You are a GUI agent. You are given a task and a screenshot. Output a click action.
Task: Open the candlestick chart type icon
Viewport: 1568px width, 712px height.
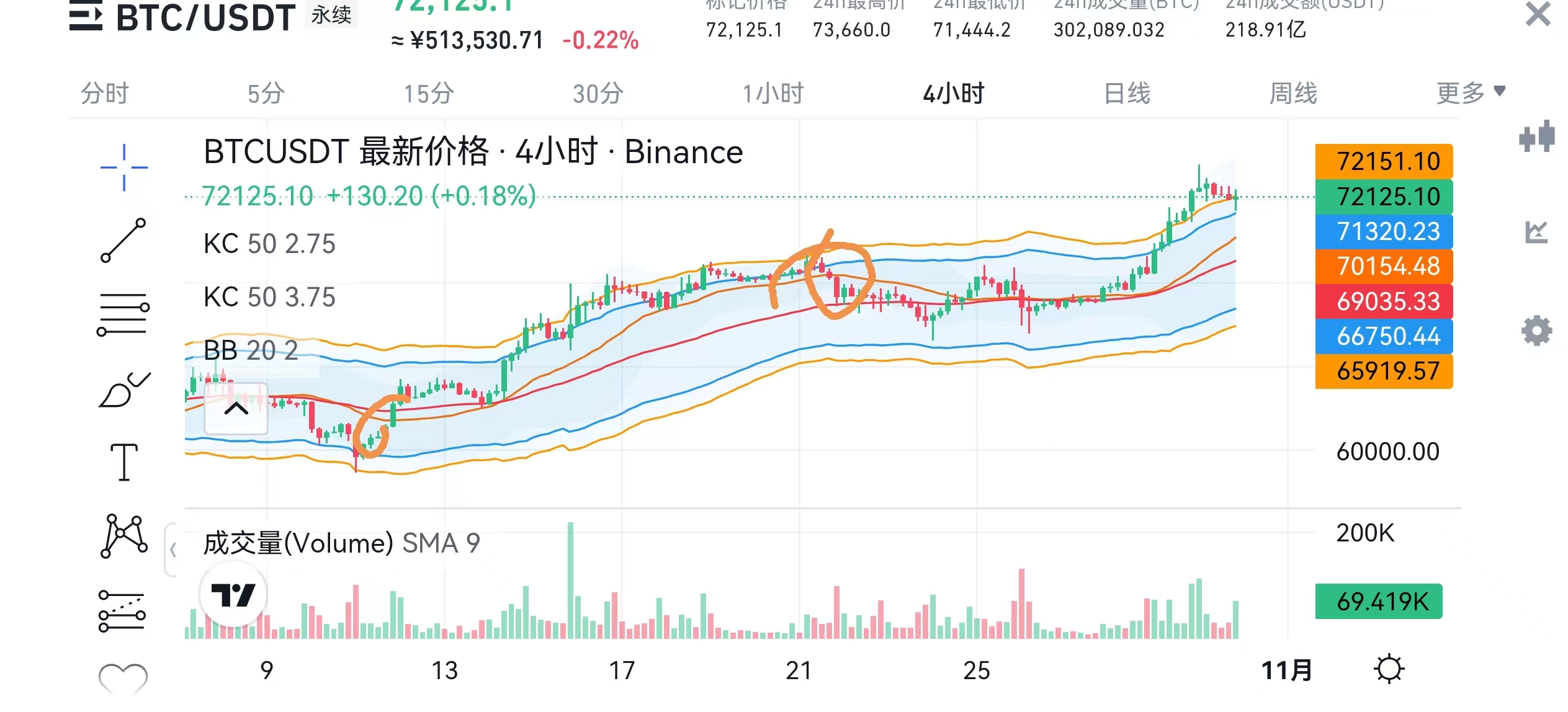pos(1537,136)
